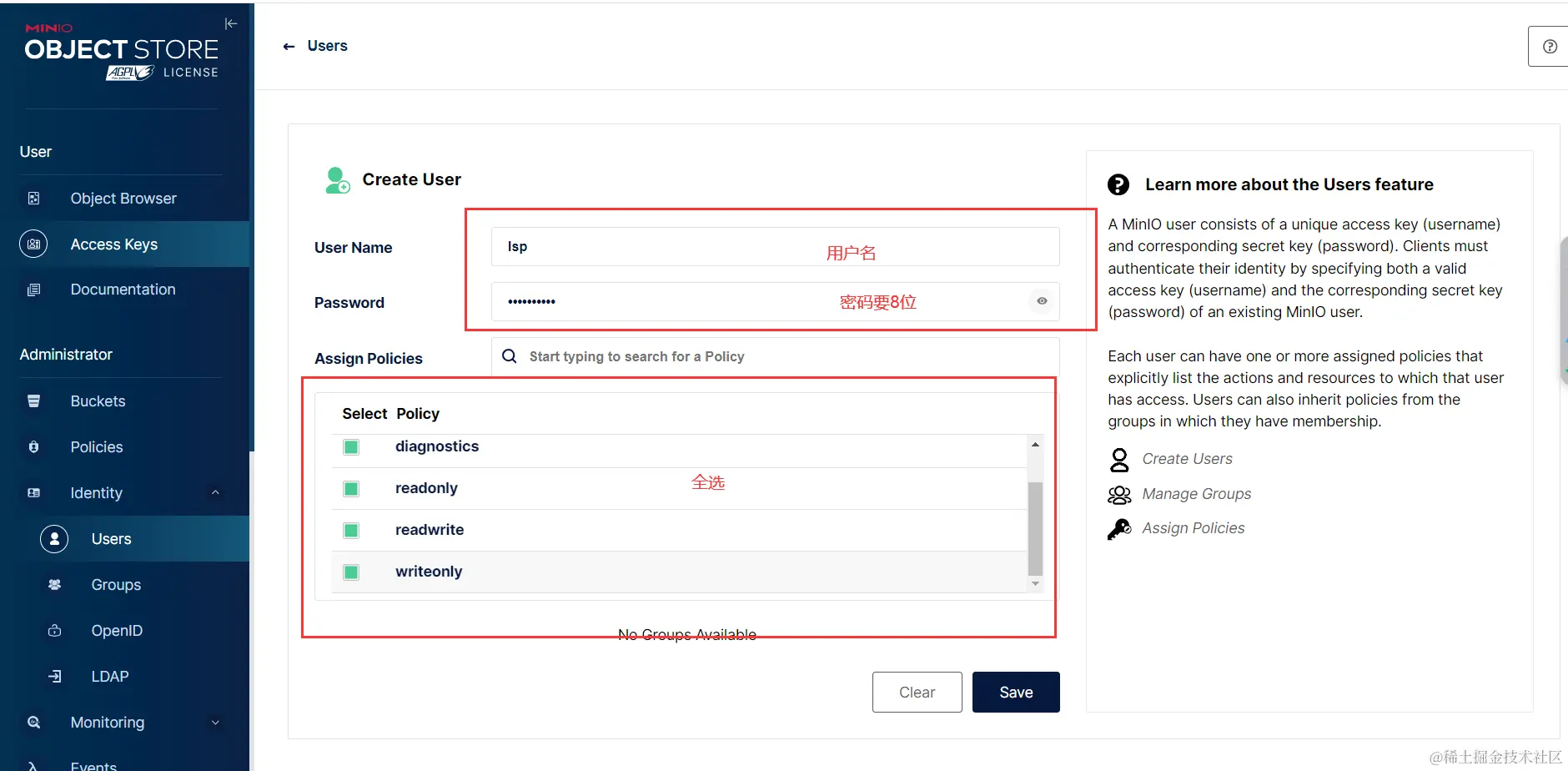Collapse the sidebar with the arrow icon
Viewport: 1568px width, 771px height.
[231, 23]
